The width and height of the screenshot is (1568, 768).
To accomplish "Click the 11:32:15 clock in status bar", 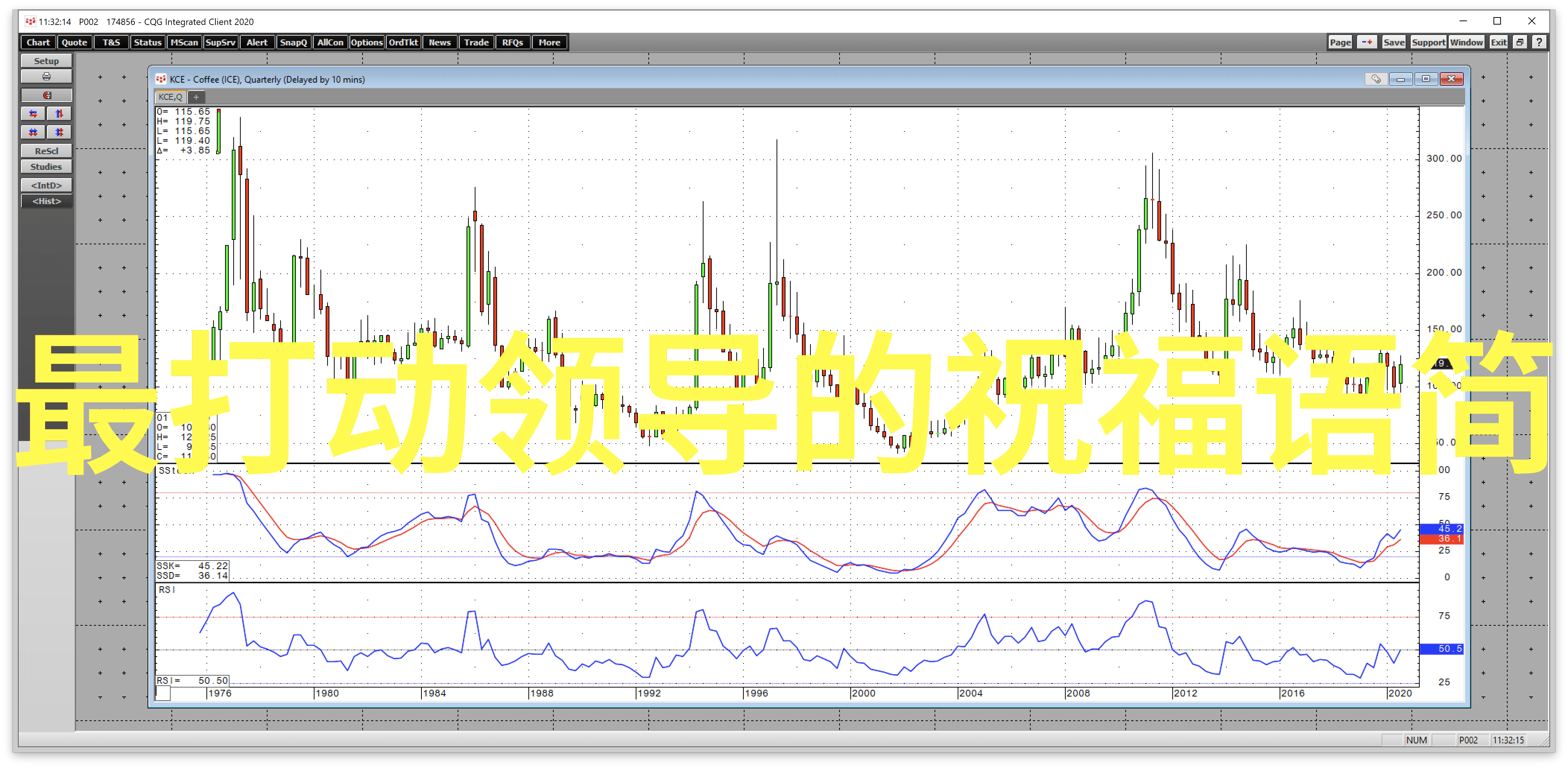I will tap(1508, 740).
